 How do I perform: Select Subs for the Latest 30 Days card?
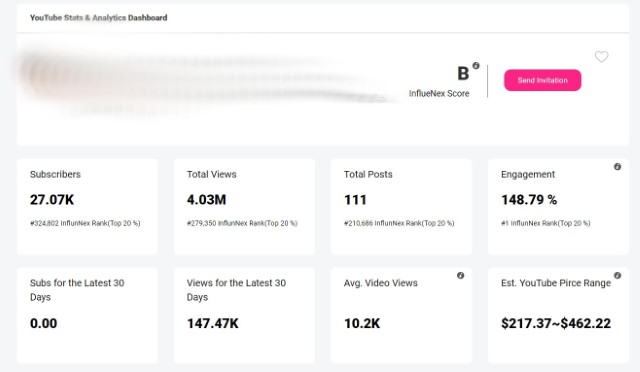(x=87, y=315)
